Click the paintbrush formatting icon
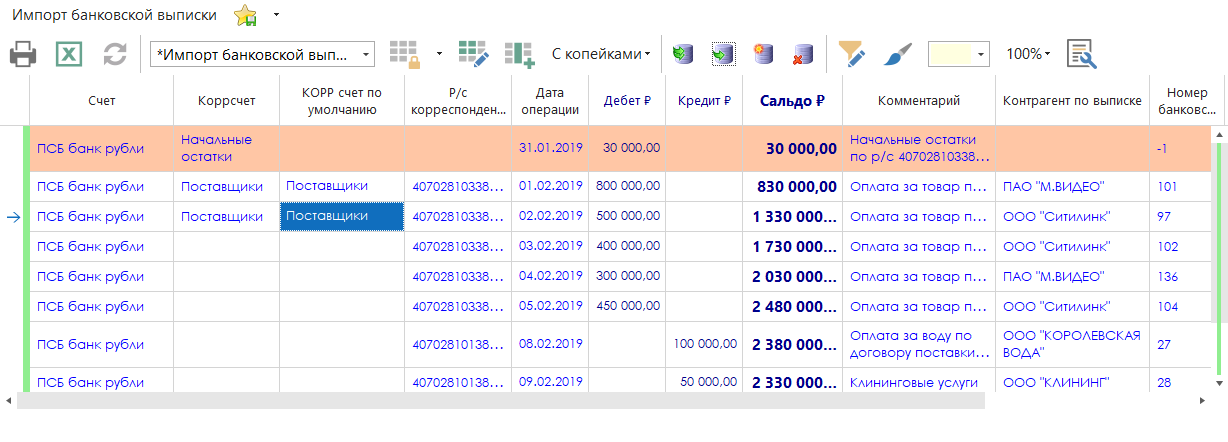This screenshot has height=442, width=1228. (897, 54)
